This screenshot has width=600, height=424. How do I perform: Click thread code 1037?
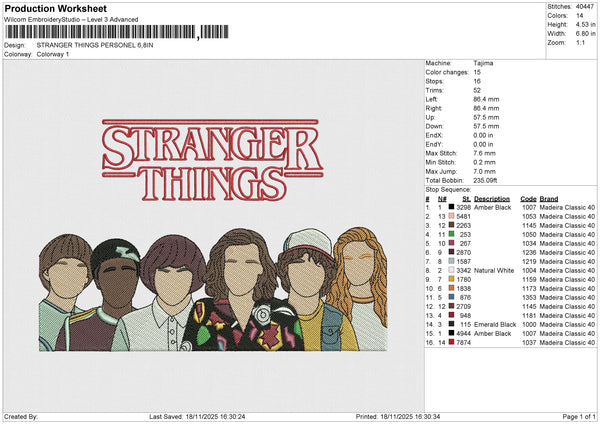pyautogui.click(x=529, y=342)
